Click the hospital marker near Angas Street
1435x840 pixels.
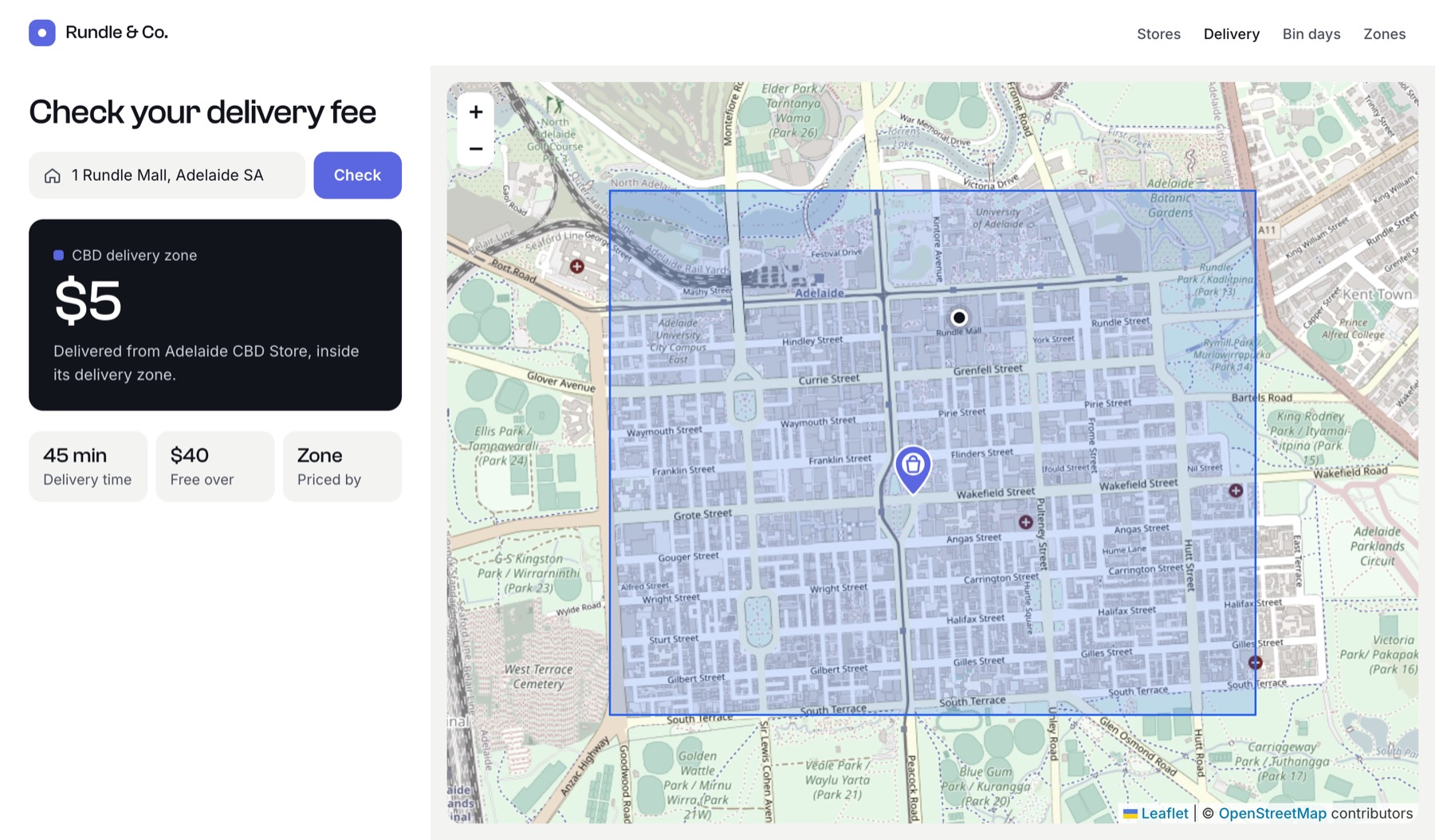coord(1026,522)
